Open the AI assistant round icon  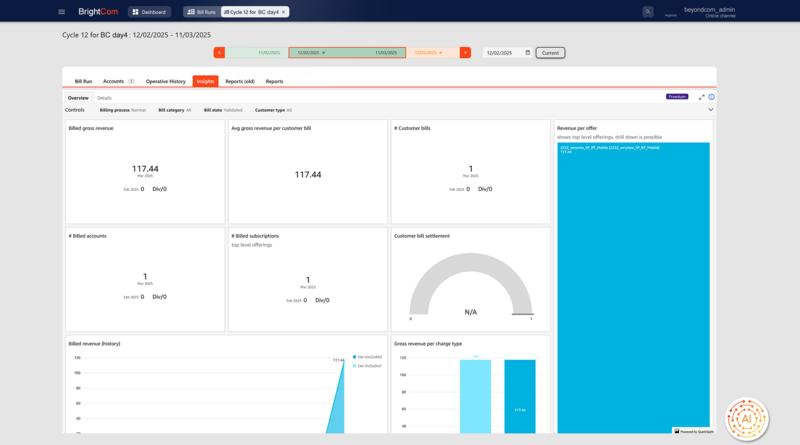coord(746,419)
